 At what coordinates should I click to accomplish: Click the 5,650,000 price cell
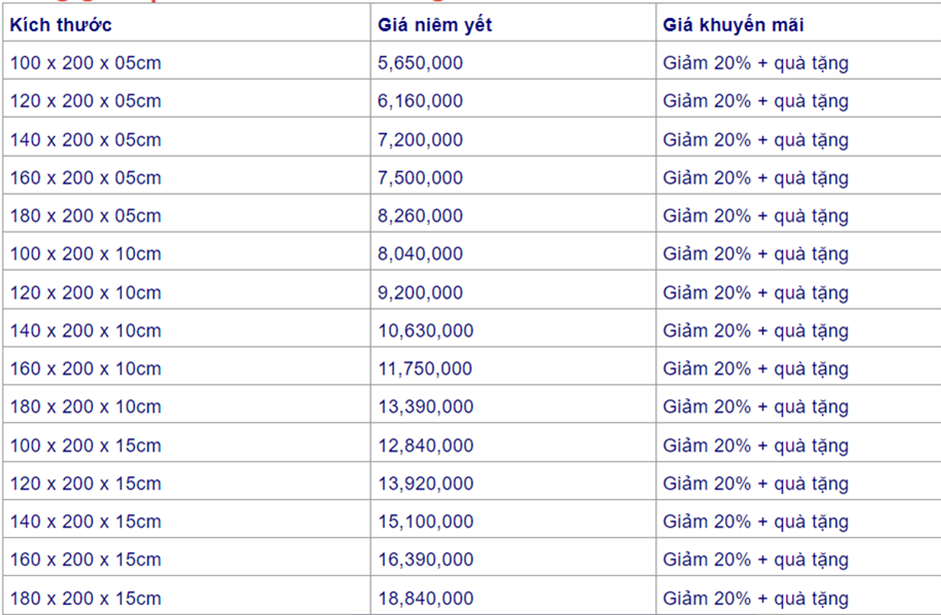point(420,63)
